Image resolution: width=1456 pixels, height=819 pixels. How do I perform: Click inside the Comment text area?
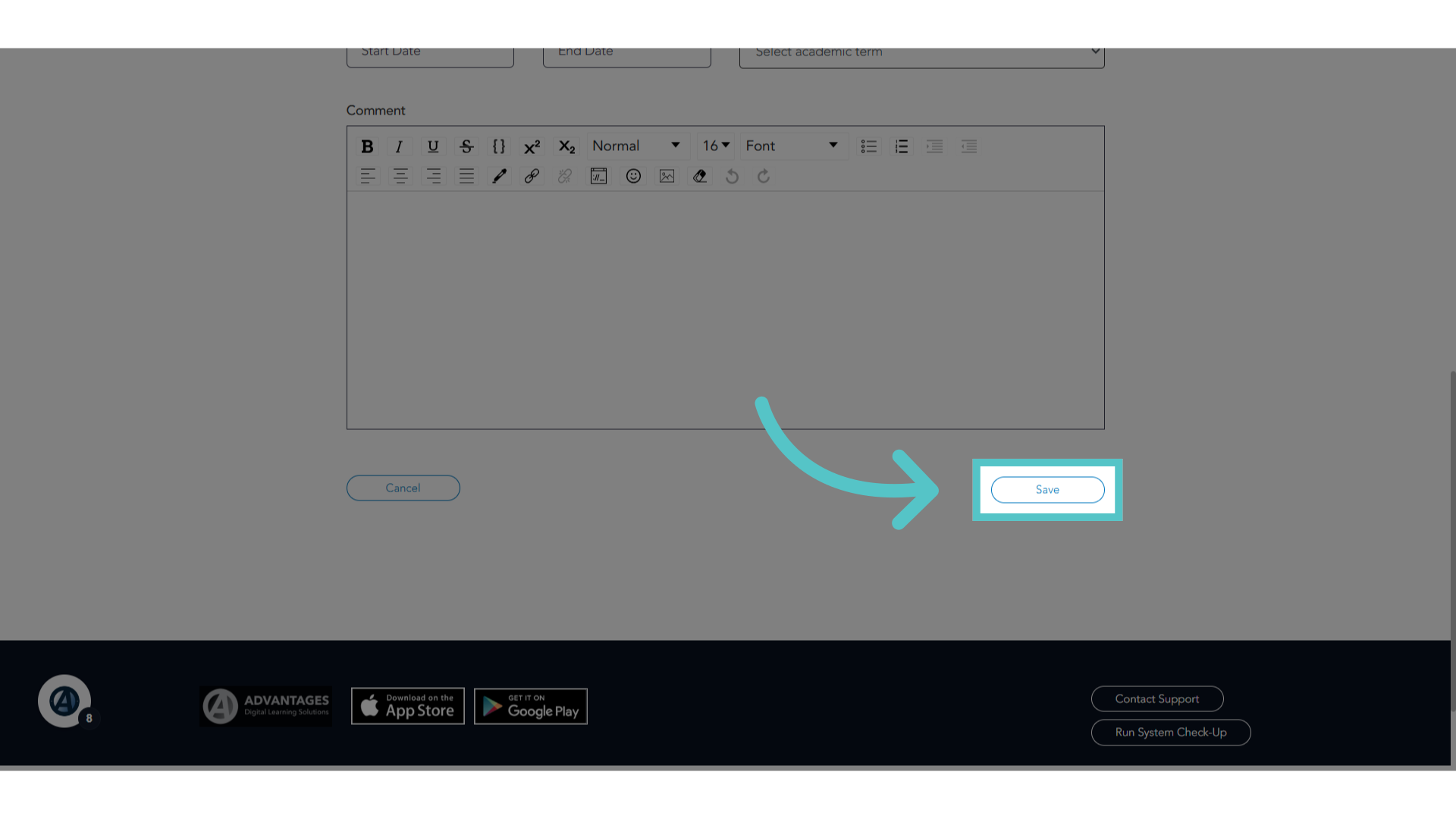725,309
